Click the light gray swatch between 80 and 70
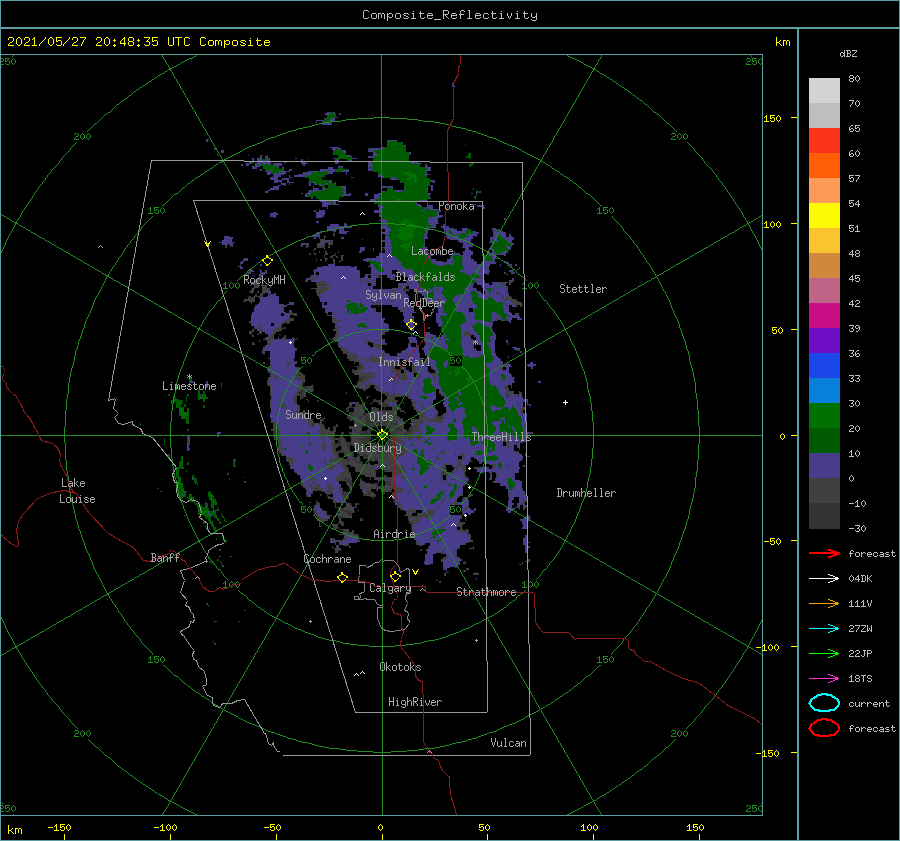 tap(824, 90)
